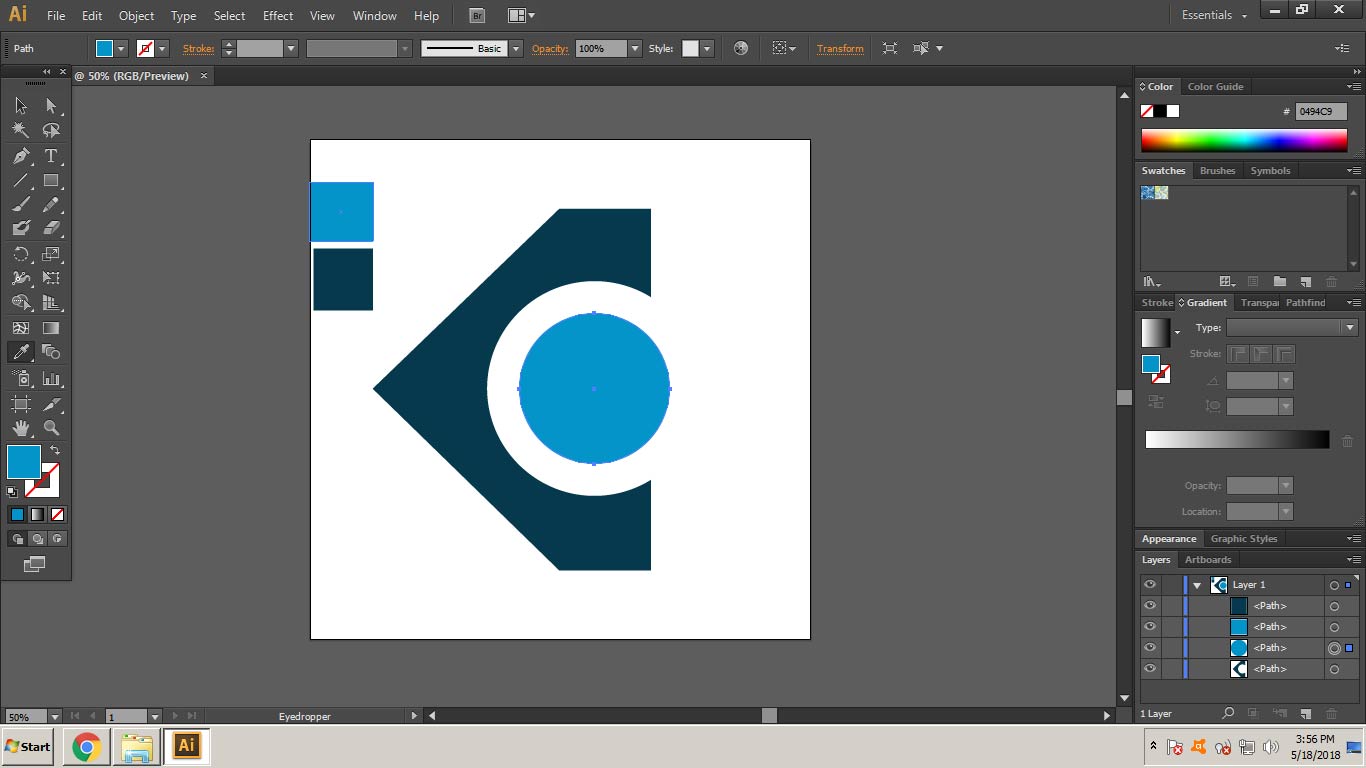Click Windows Start button

point(28,746)
